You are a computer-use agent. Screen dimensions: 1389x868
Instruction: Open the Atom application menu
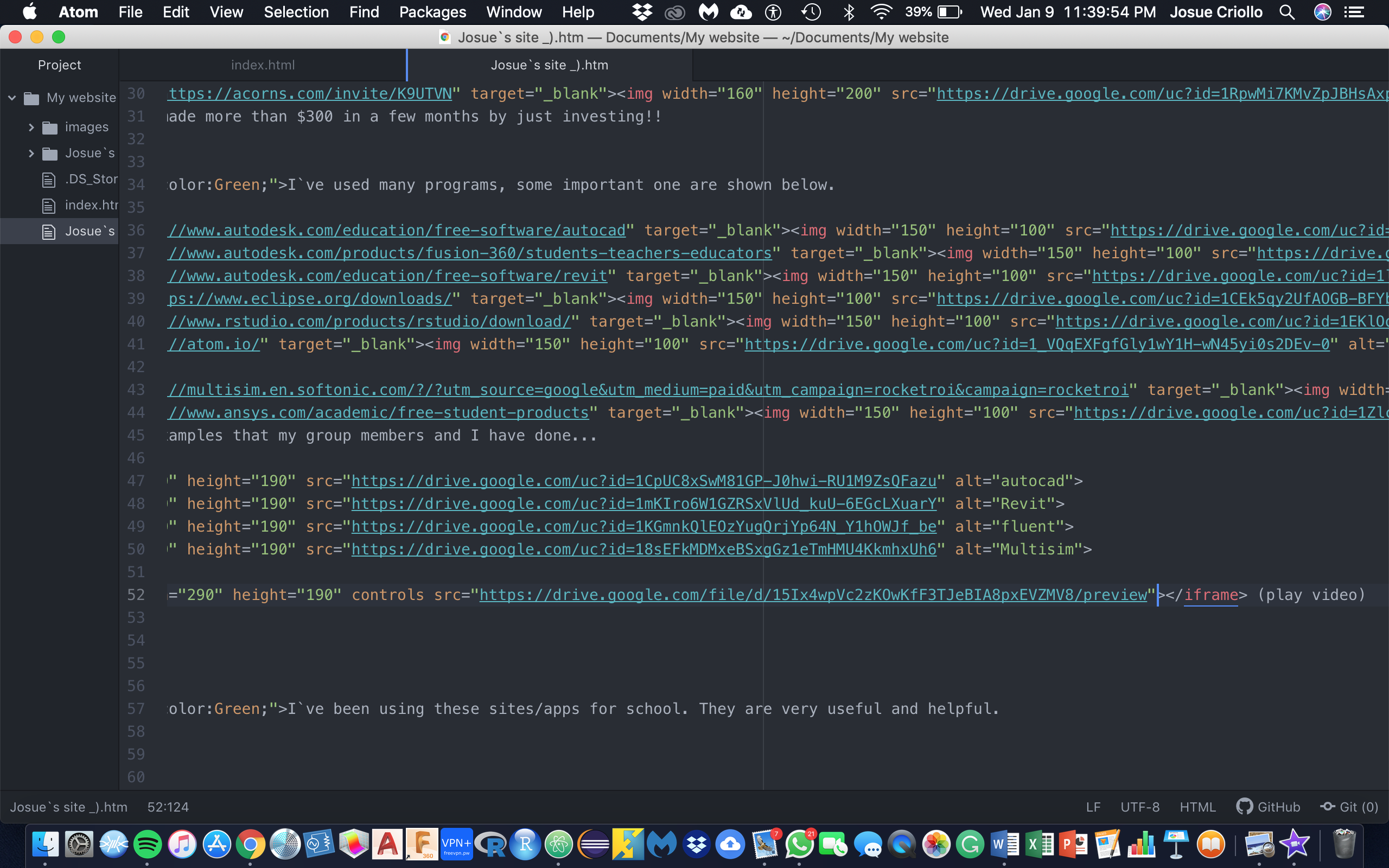(x=79, y=12)
